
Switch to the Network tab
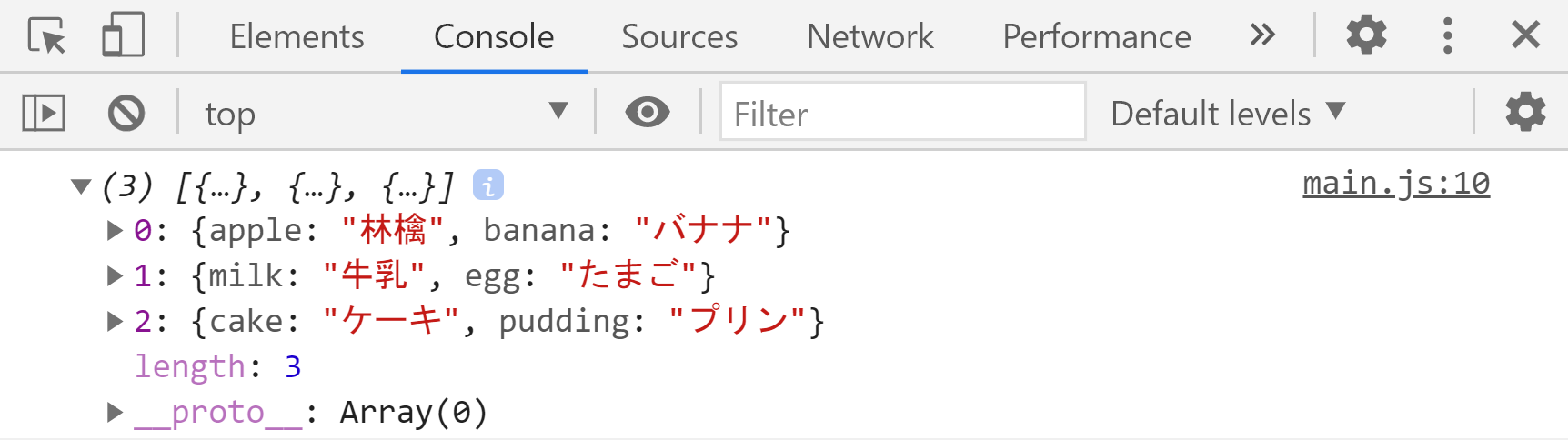click(869, 36)
